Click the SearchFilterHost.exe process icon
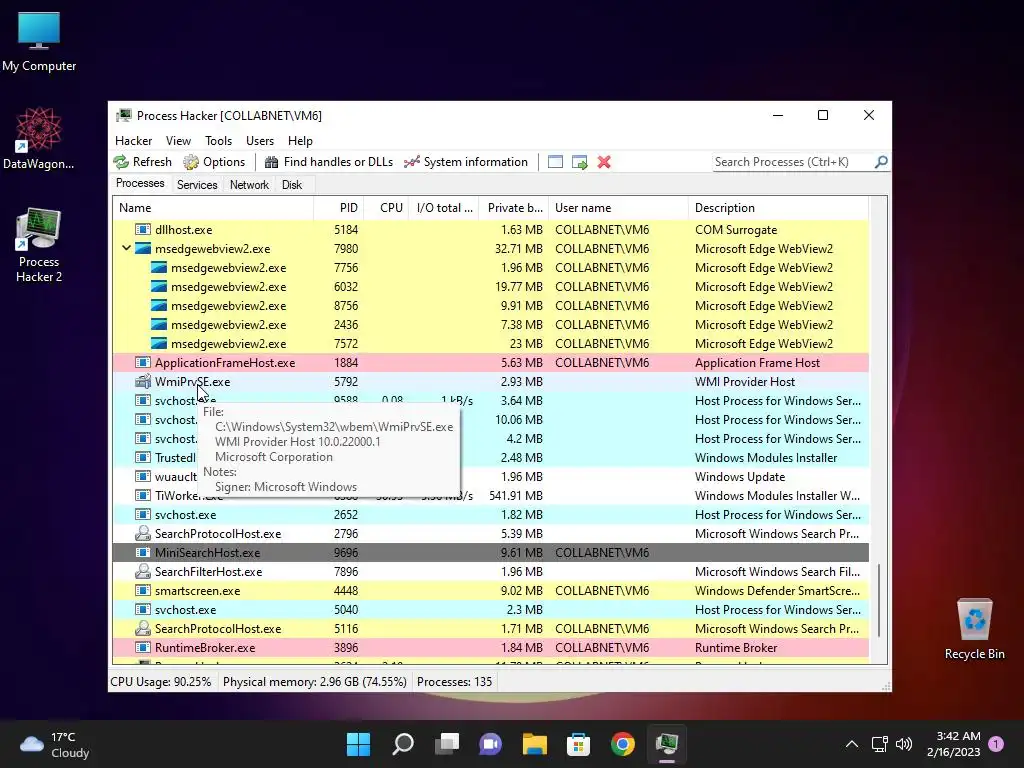1024x768 pixels. pyautogui.click(x=143, y=571)
